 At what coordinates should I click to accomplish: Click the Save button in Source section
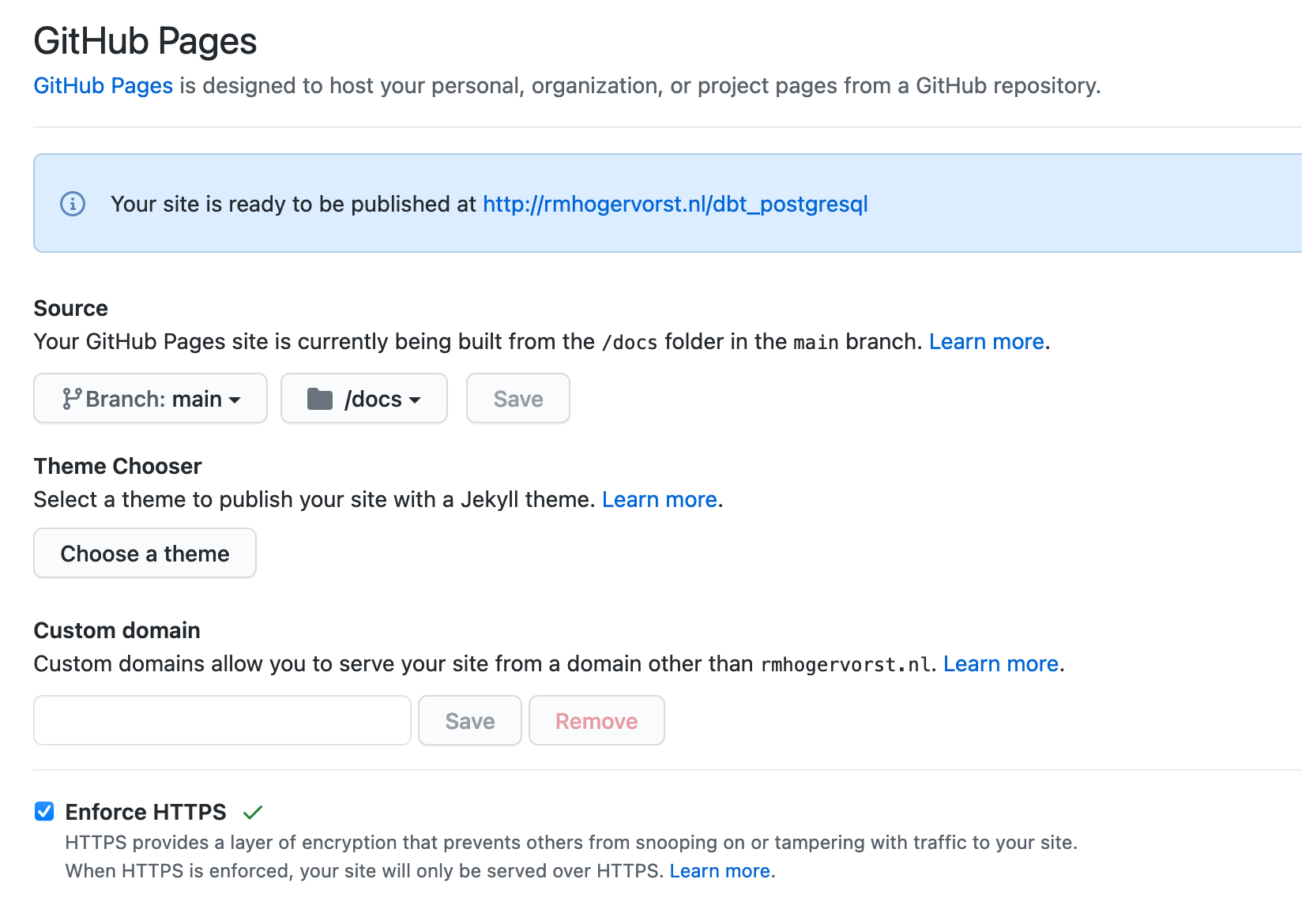(x=518, y=398)
